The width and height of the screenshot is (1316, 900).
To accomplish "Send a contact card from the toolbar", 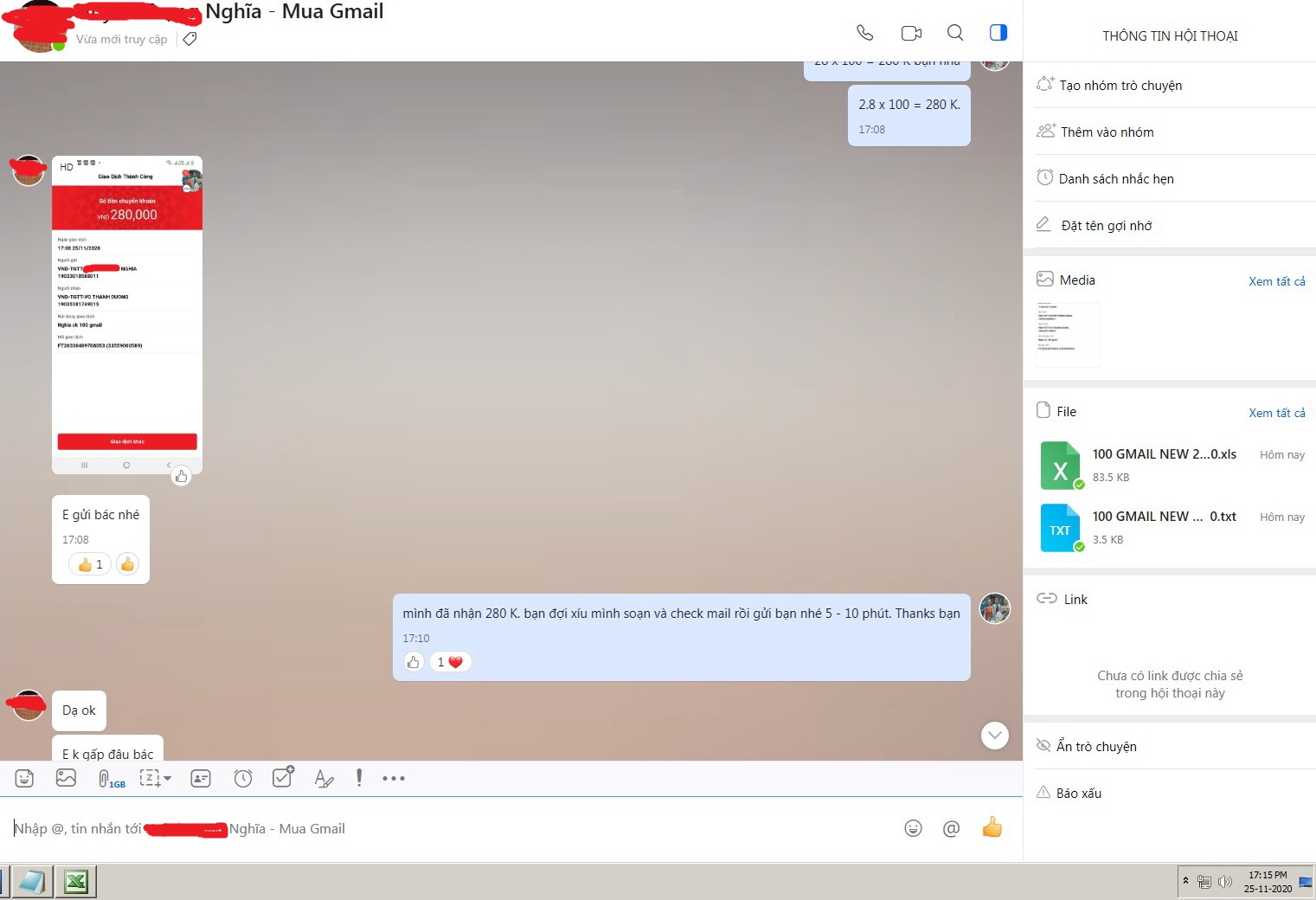I will click(x=201, y=778).
